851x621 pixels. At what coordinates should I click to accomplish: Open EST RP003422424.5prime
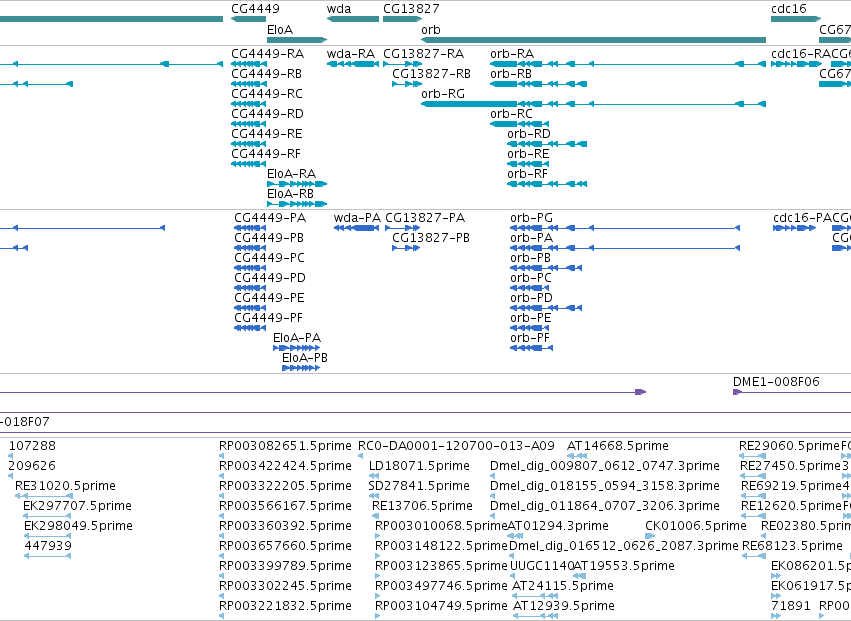click(221, 476)
